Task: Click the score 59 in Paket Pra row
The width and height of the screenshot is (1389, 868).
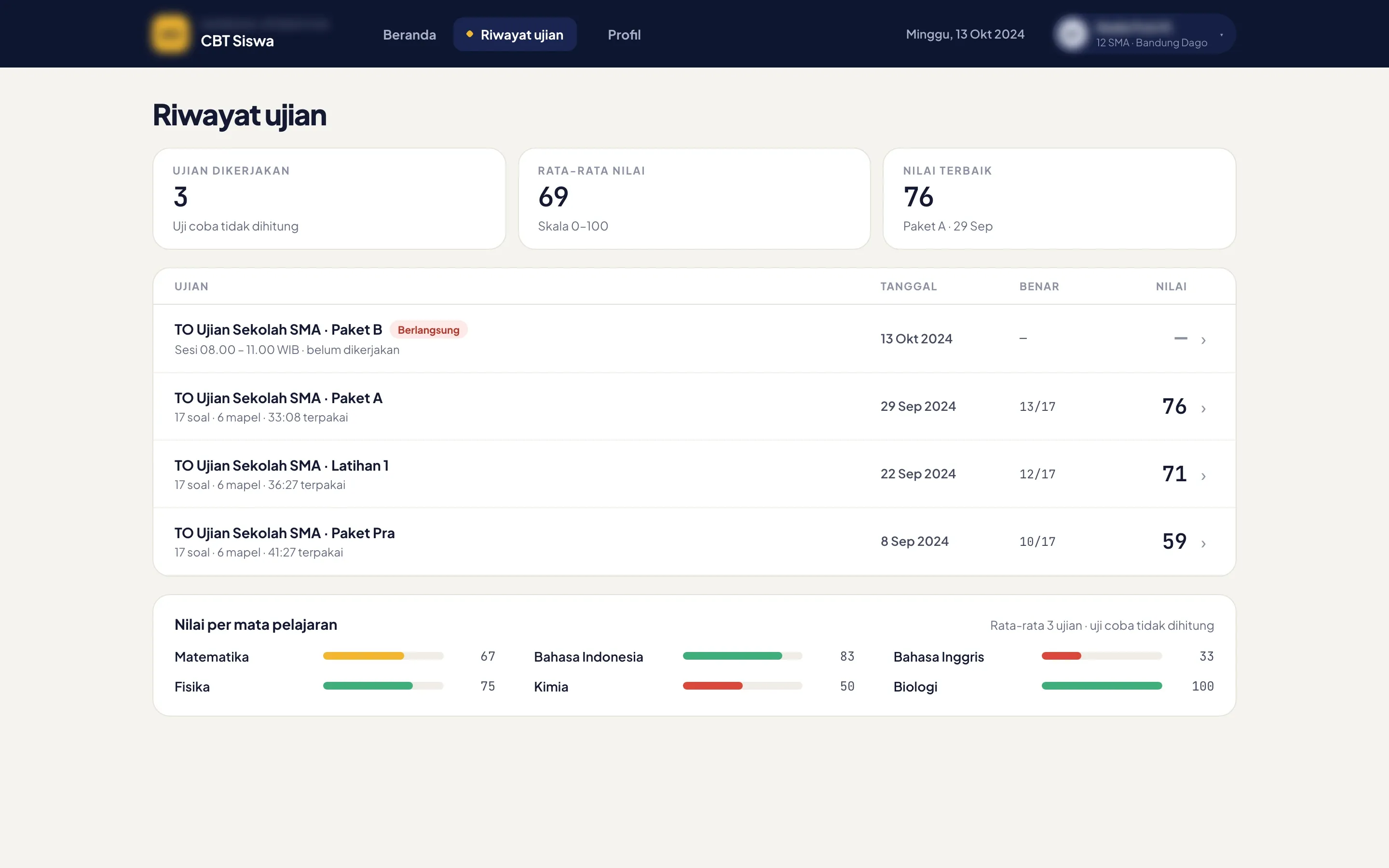Action: click(1174, 542)
